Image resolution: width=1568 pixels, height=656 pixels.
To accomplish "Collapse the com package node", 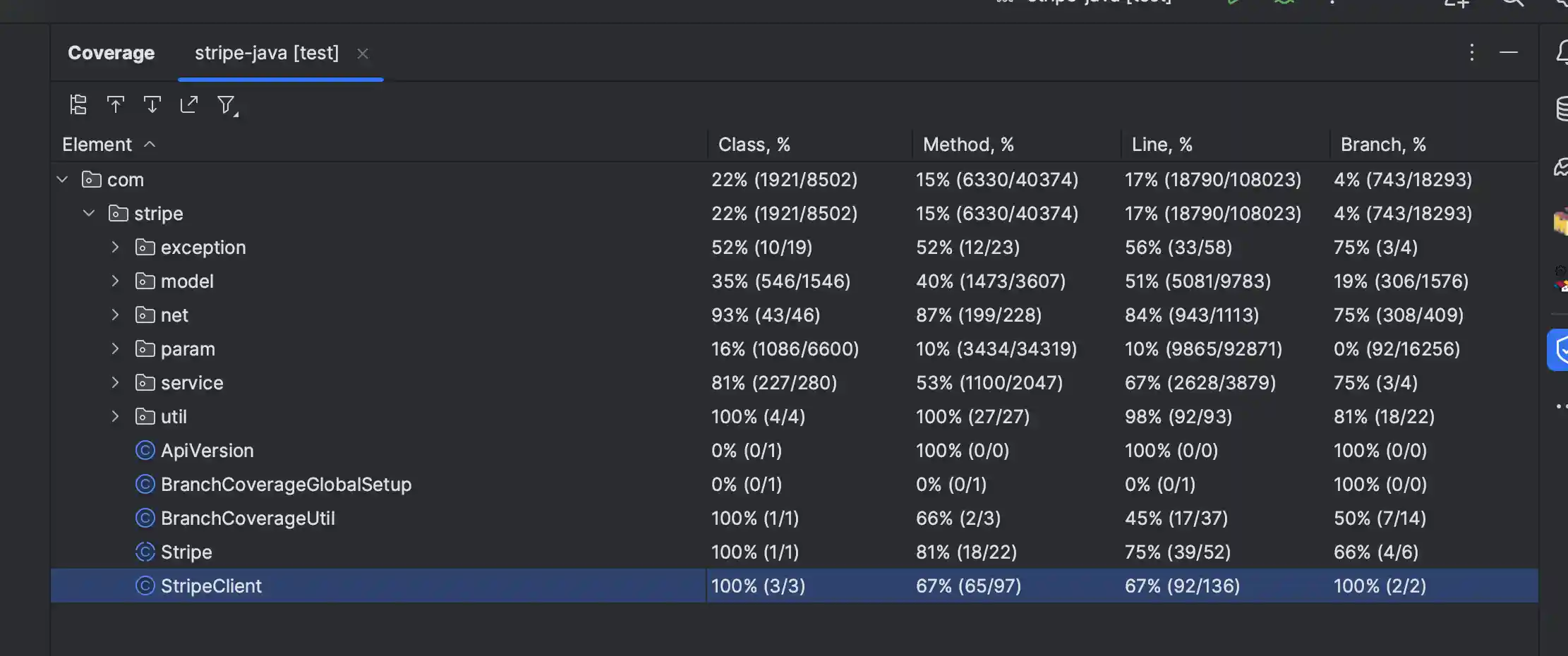I will (63, 180).
